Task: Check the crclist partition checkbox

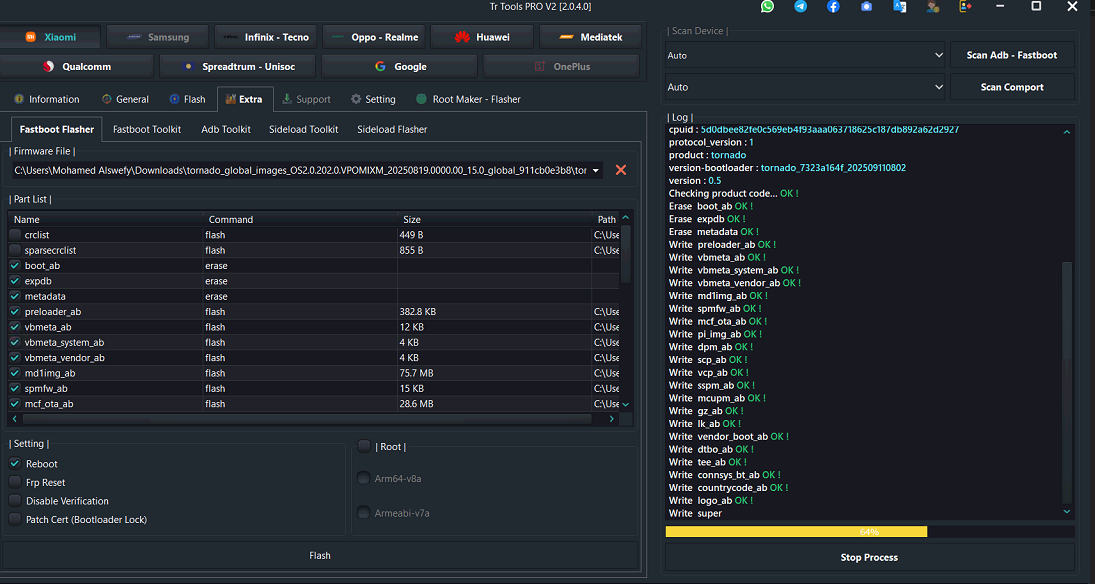Action: point(15,235)
